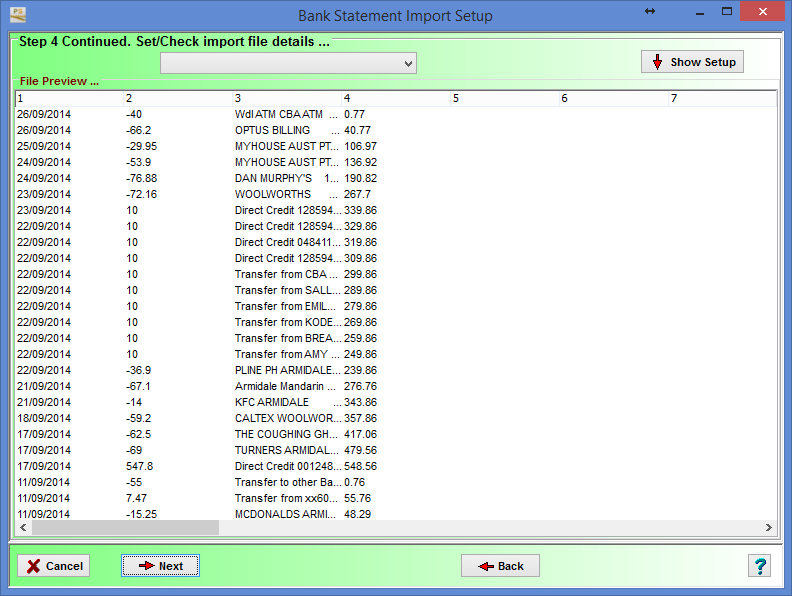
Task: Click the double-arrow icon in title bar
Action: 650,11
